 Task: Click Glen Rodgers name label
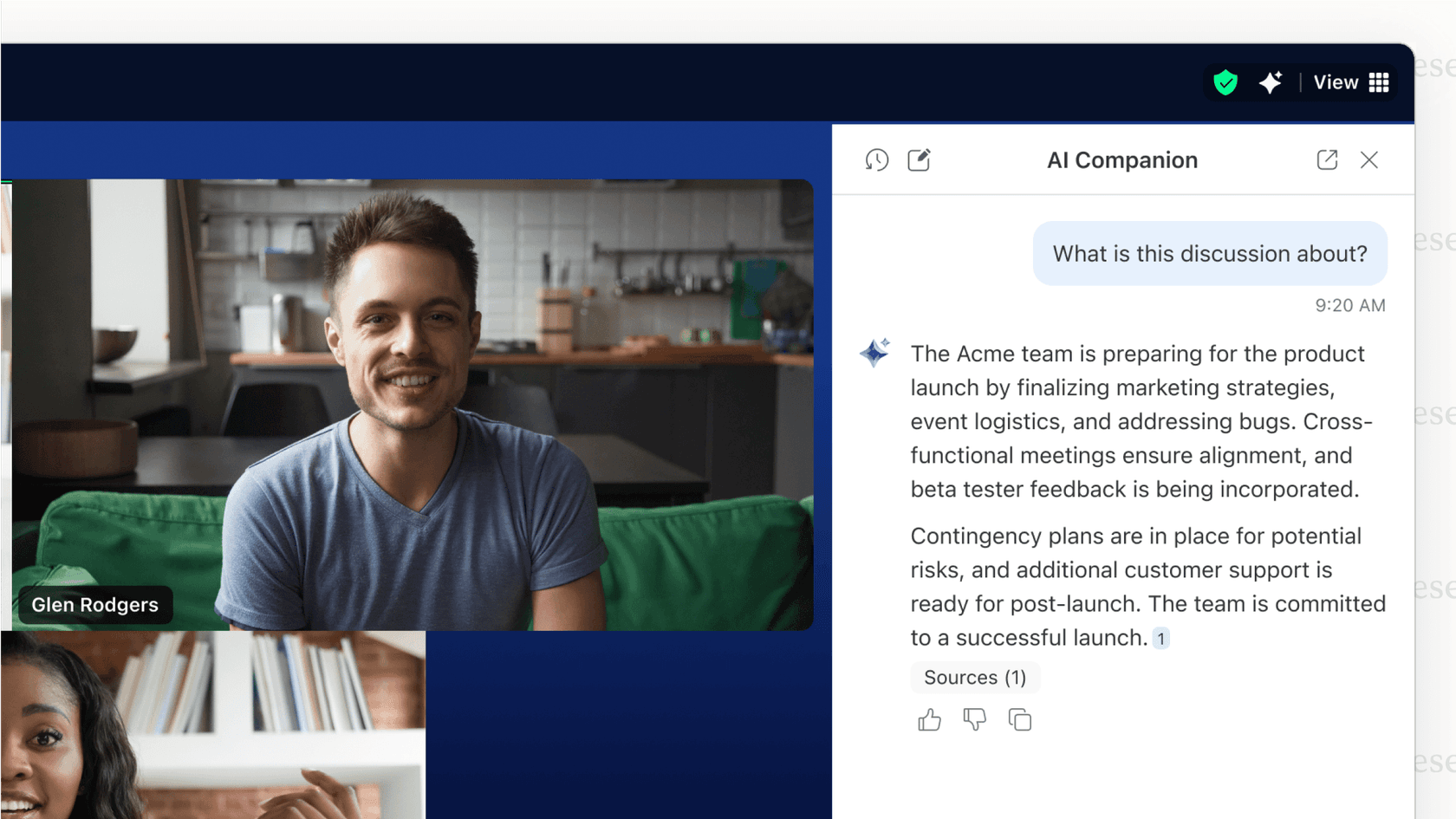(x=95, y=605)
